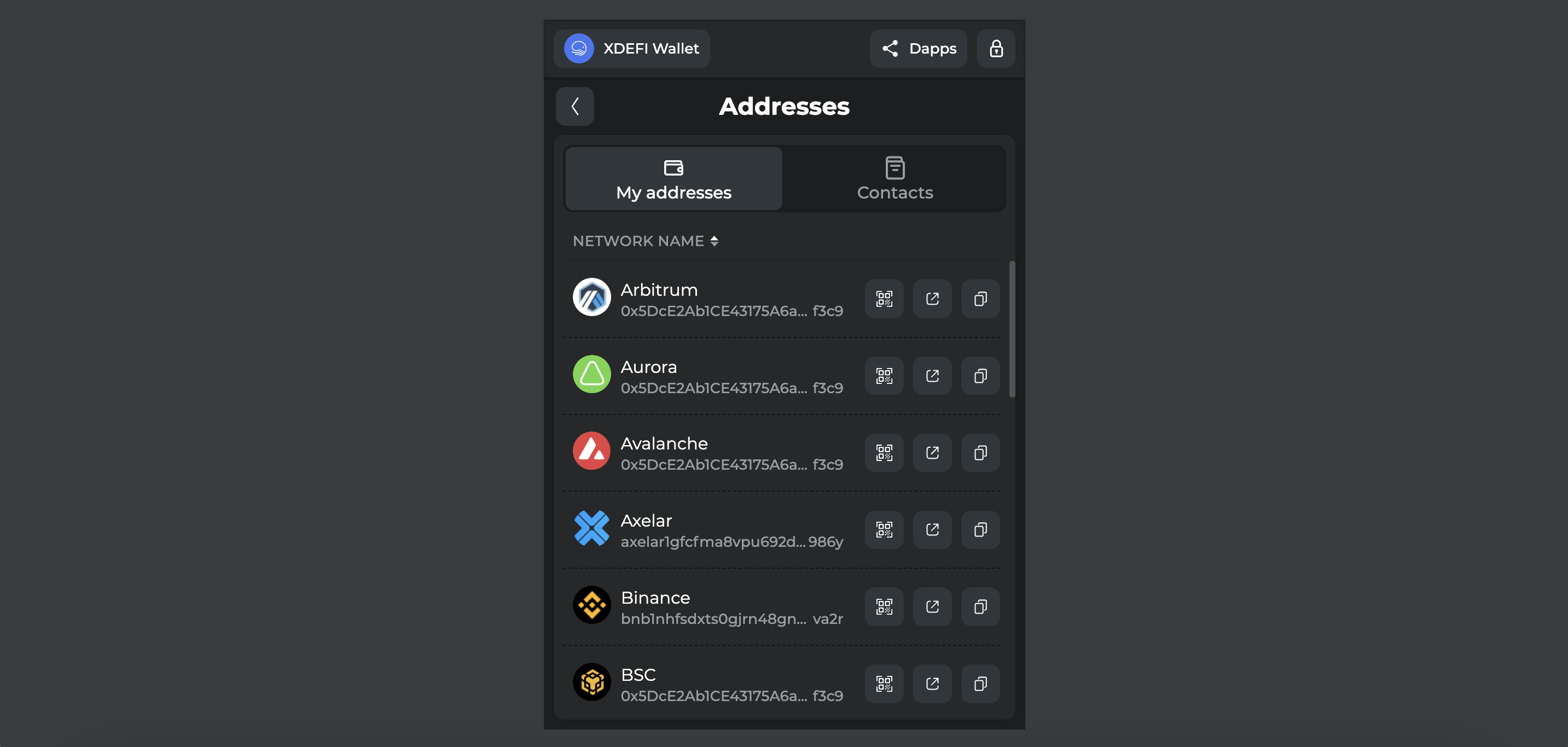The width and height of the screenshot is (1568, 747).
Task: Open Aurora address in block explorer
Action: pos(932,376)
